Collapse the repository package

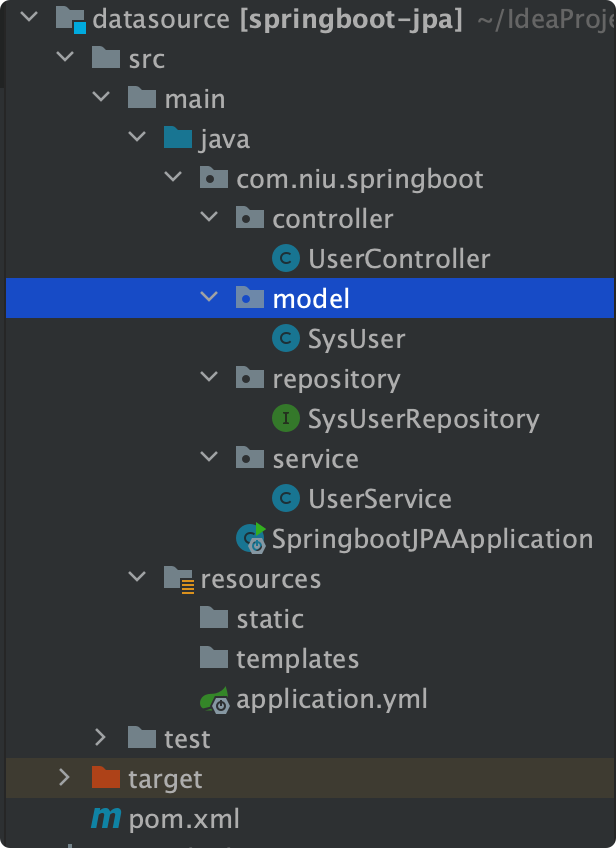(209, 378)
